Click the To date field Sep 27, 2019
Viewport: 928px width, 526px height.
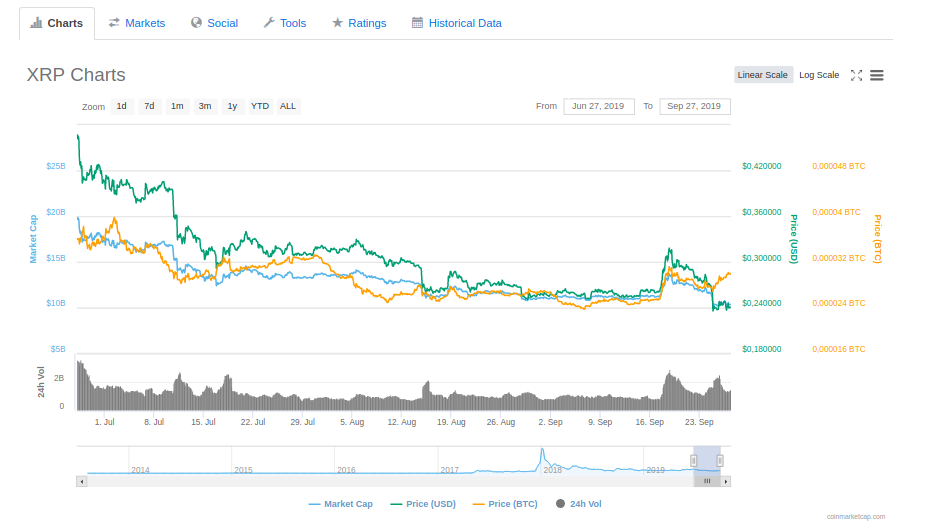point(694,107)
